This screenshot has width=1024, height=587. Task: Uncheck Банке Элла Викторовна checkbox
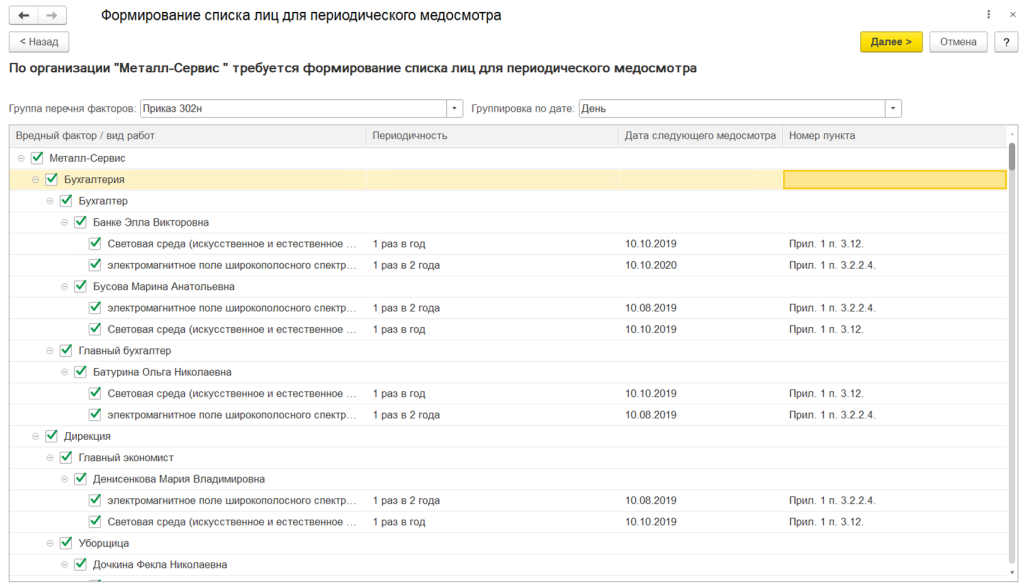(x=80, y=222)
